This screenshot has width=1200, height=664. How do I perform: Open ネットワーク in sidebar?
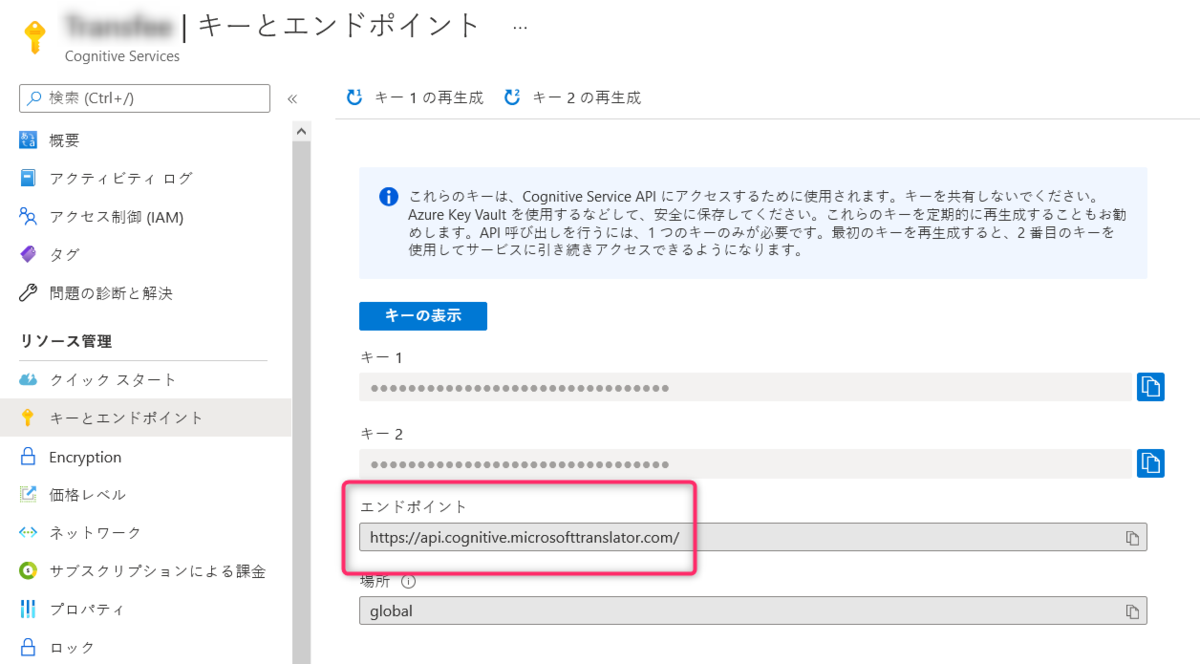click(x=95, y=532)
